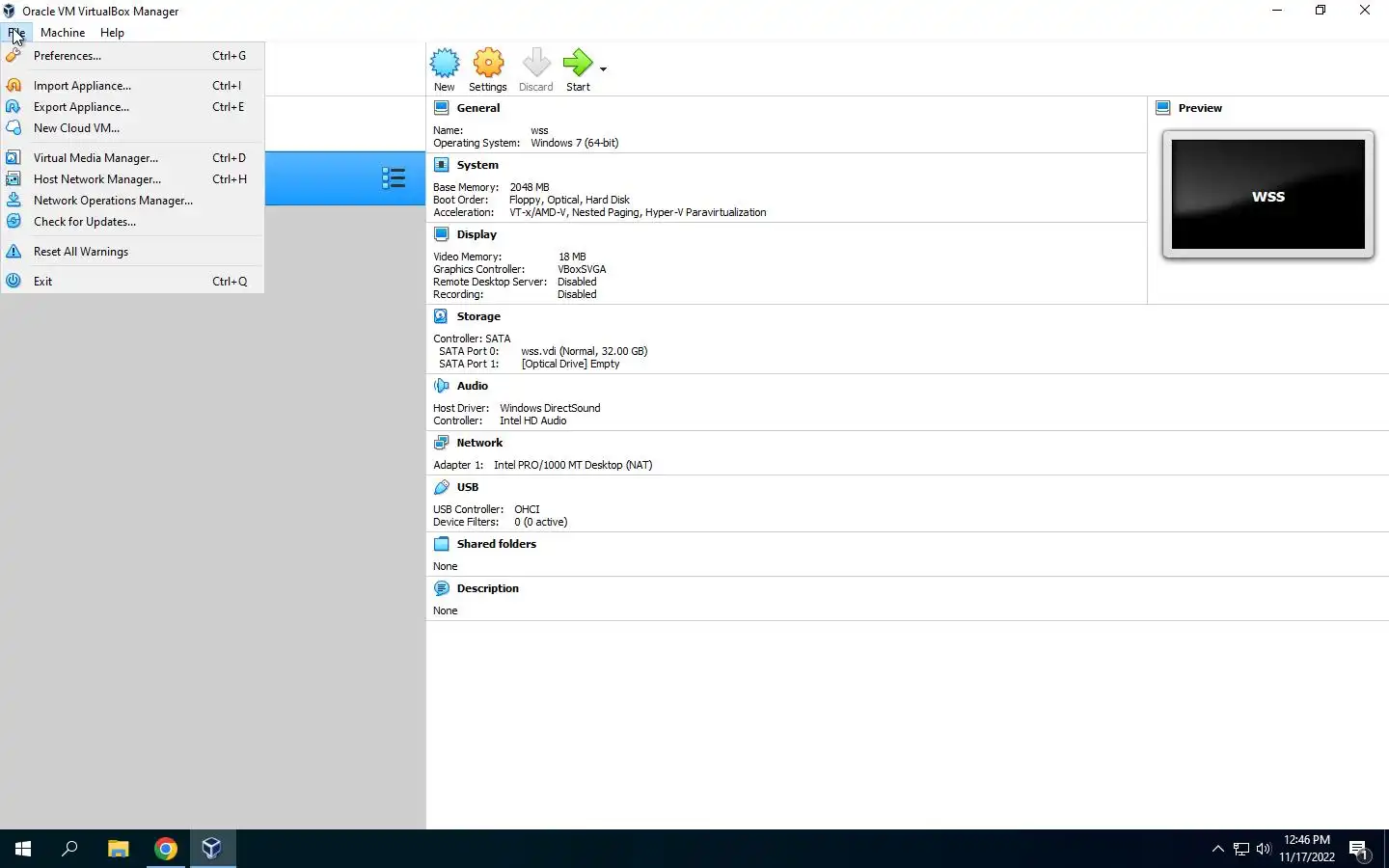1389x868 pixels.
Task: Open the Storage settings heading link
Action: (x=478, y=316)
